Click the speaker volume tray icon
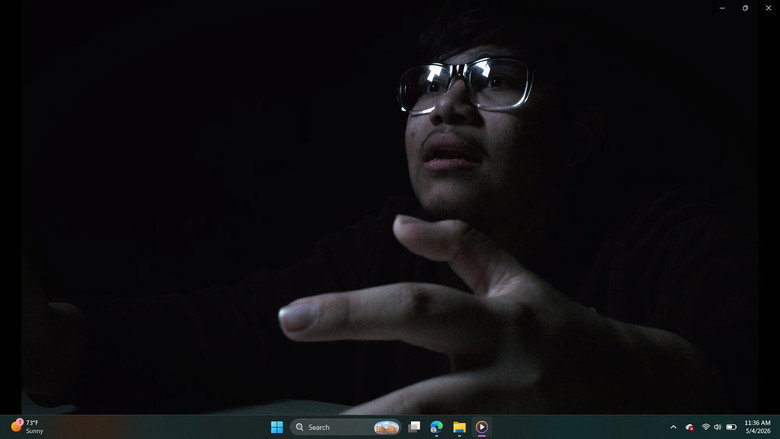 tap(717, 427)
